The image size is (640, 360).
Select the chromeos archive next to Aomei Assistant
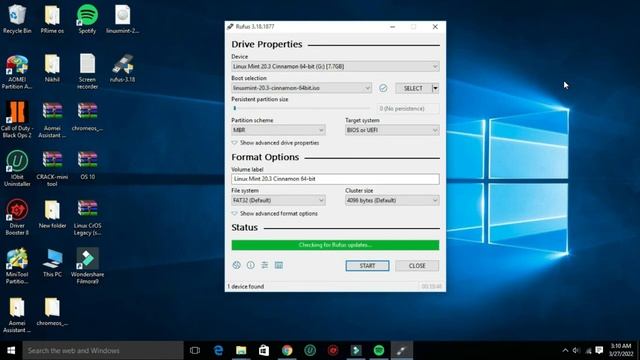point(87,117)
